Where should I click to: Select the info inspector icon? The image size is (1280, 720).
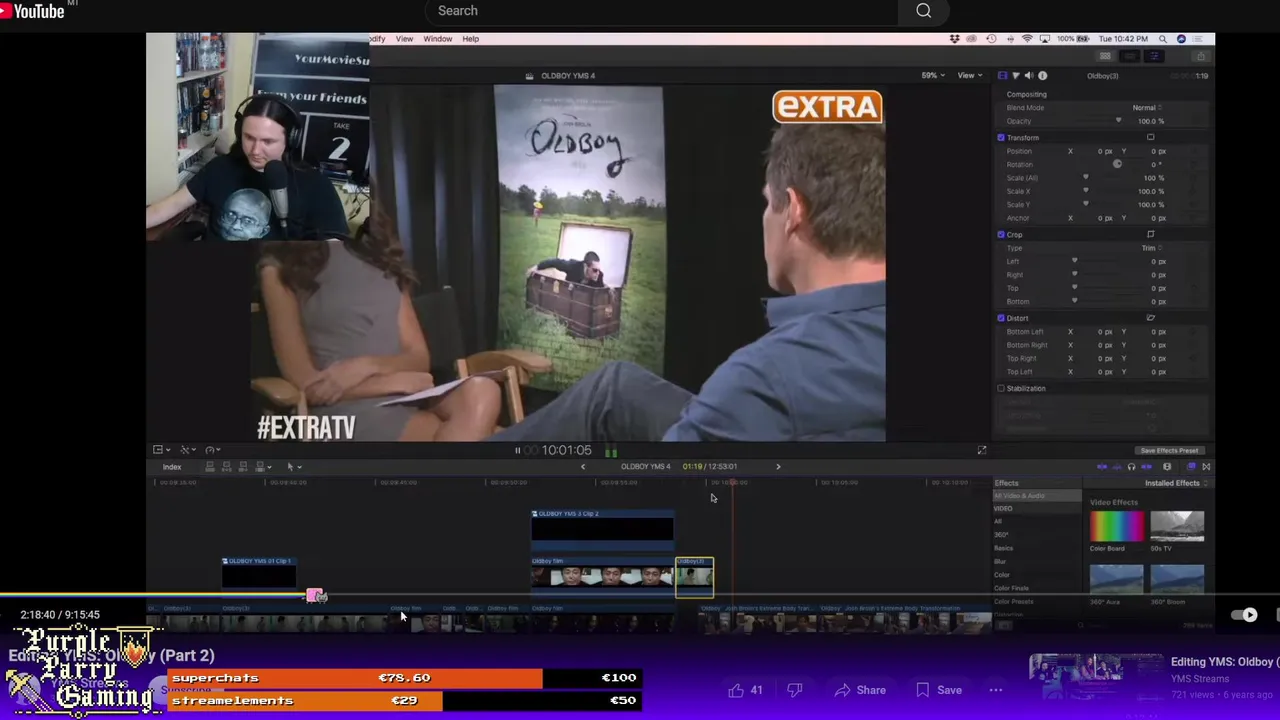pyautogui.click(x=1042, y=76)
